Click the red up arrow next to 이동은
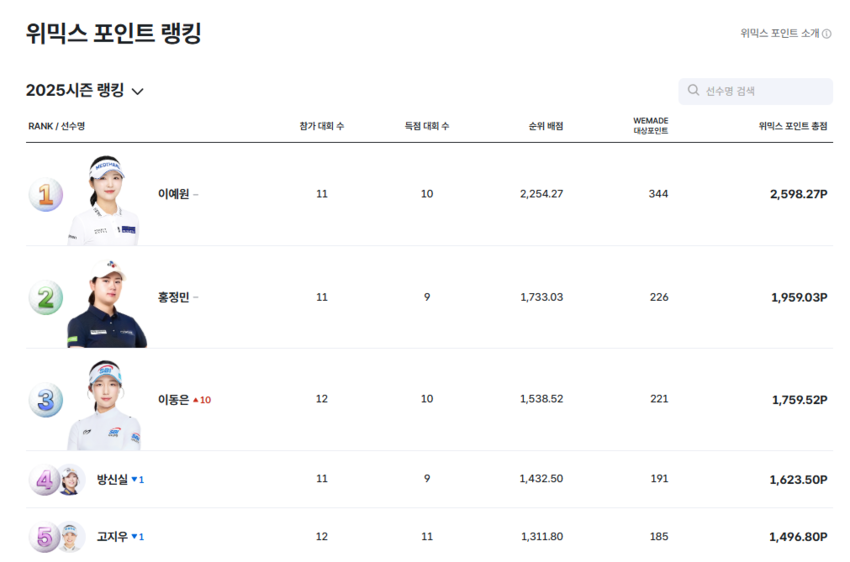 [196, 400]
